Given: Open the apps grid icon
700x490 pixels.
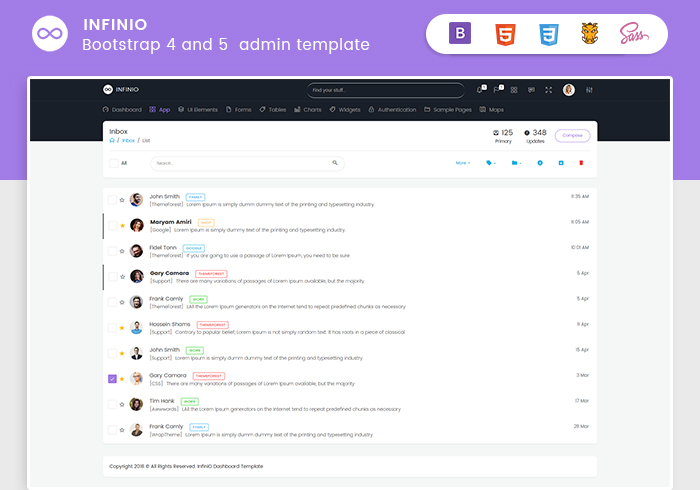Looking at the screenshot, I should coord(515,90).
